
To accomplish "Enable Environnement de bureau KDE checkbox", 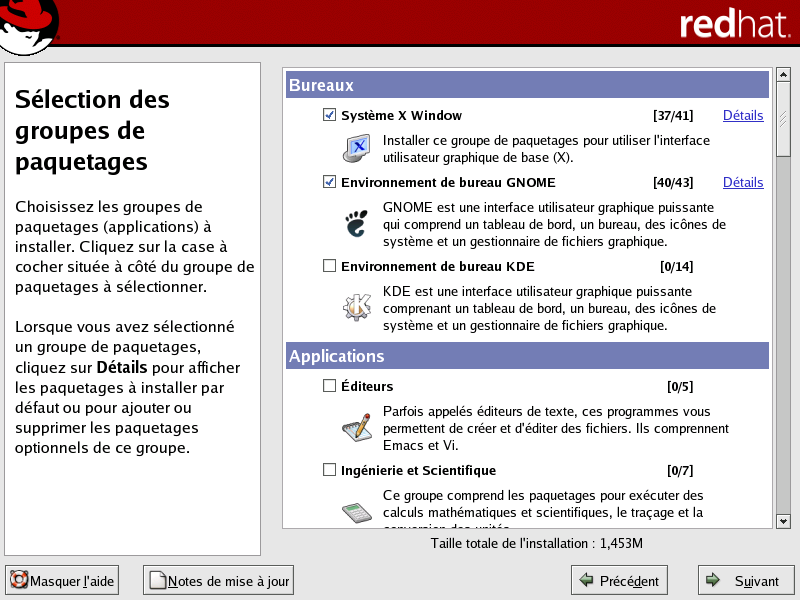I will coord(330,266).
